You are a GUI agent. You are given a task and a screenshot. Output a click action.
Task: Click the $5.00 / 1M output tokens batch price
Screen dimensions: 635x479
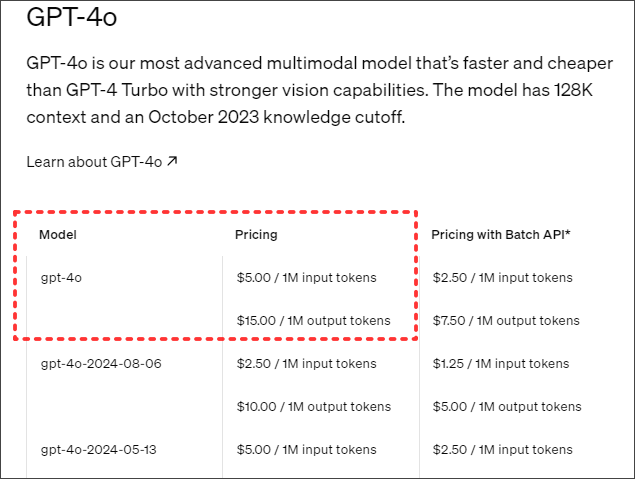point(506,407)
